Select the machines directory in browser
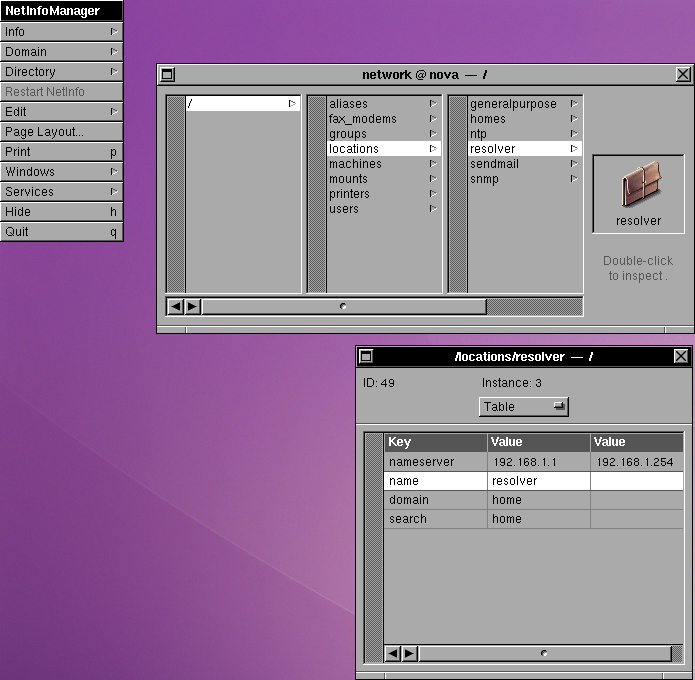The height and width of the screenshot is (680, 695). coord(355,164)
